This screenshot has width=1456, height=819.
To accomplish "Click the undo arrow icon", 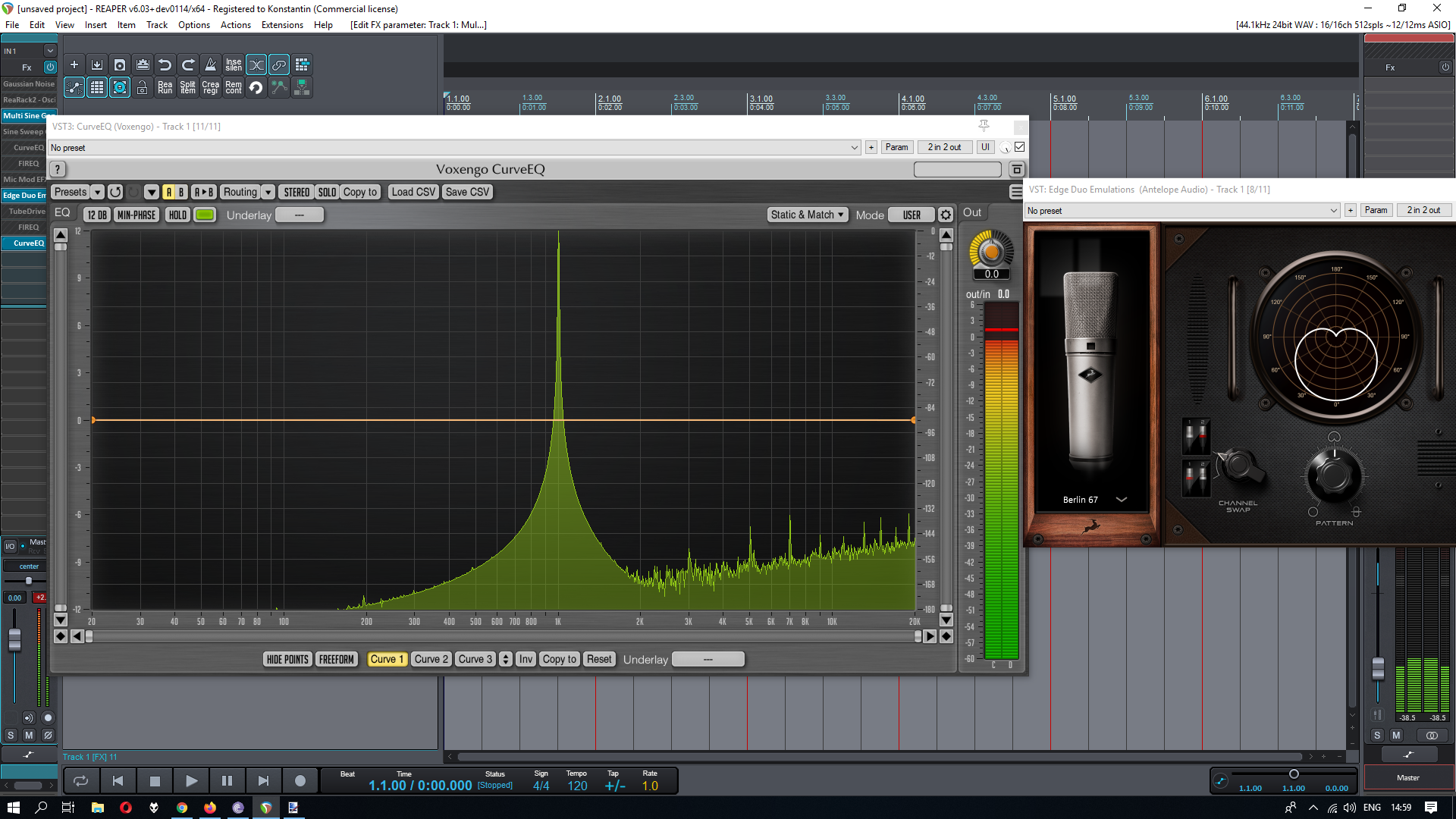I will tap(165, 65).
